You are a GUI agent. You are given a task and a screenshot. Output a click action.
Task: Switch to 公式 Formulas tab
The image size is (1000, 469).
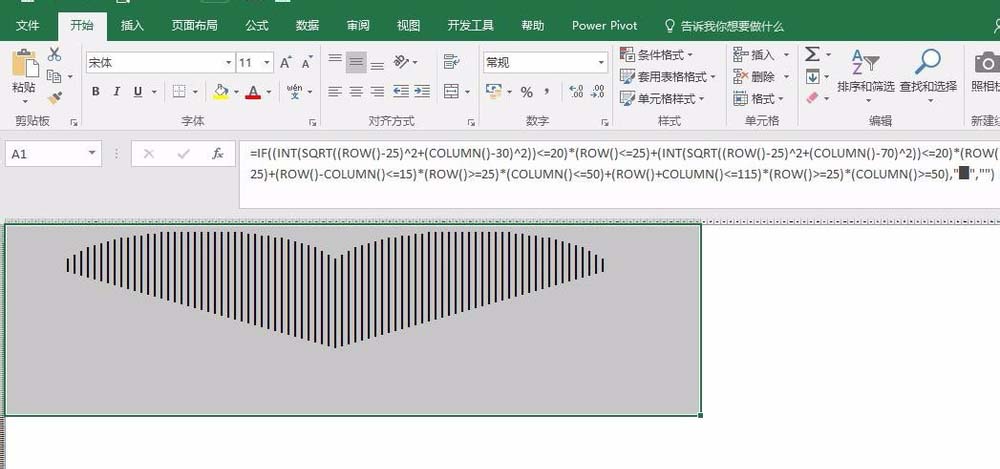(x=257, y=26)
